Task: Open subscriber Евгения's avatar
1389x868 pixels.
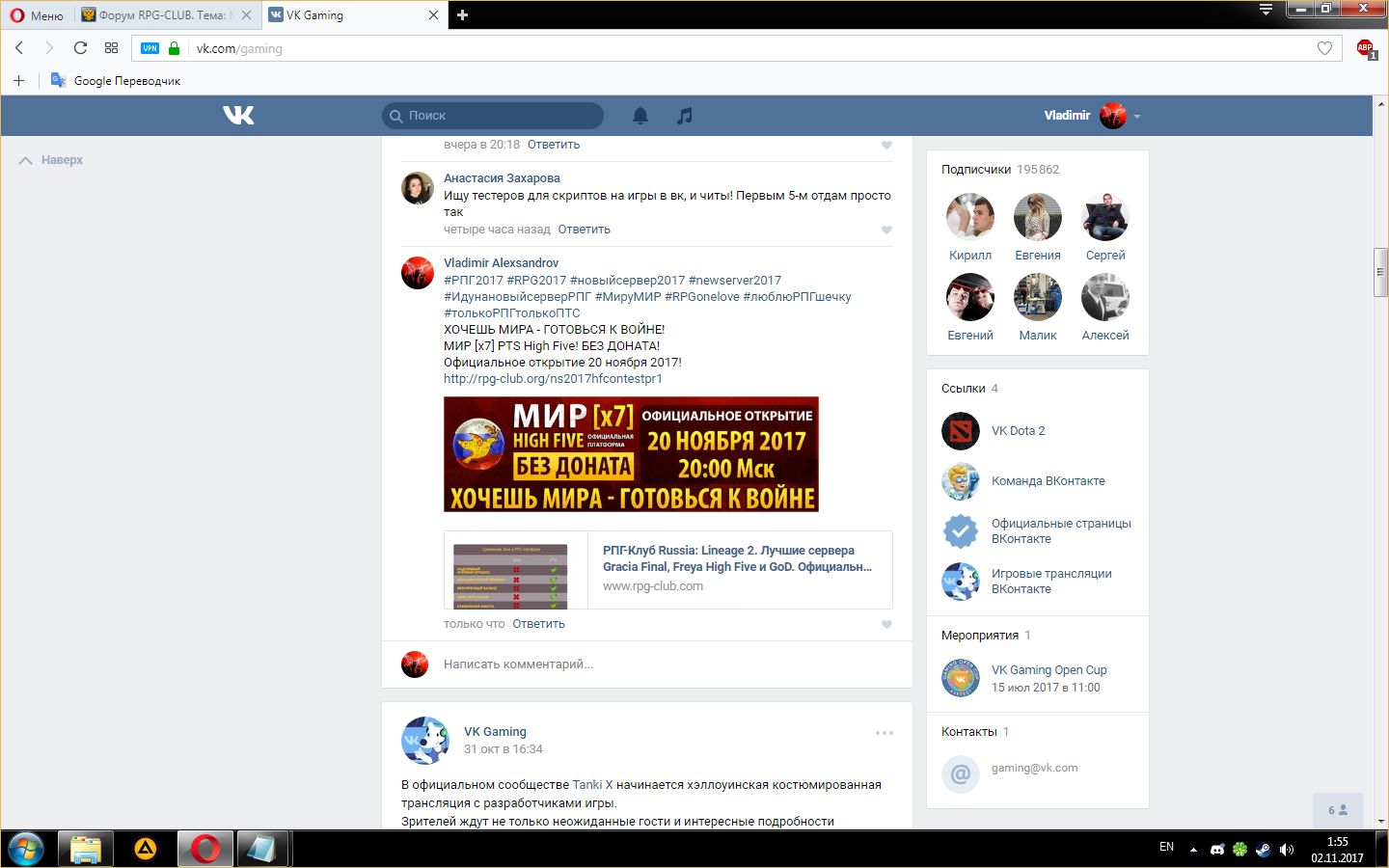Action: click(1038, 216)
